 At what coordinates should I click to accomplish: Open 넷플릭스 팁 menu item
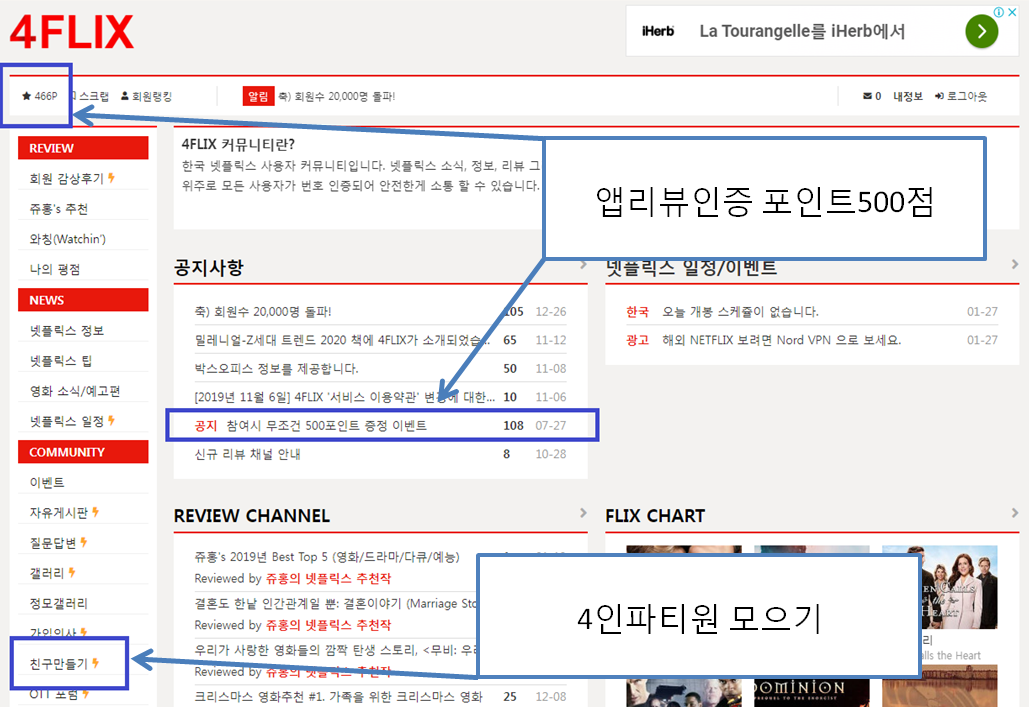pos(60,360)
